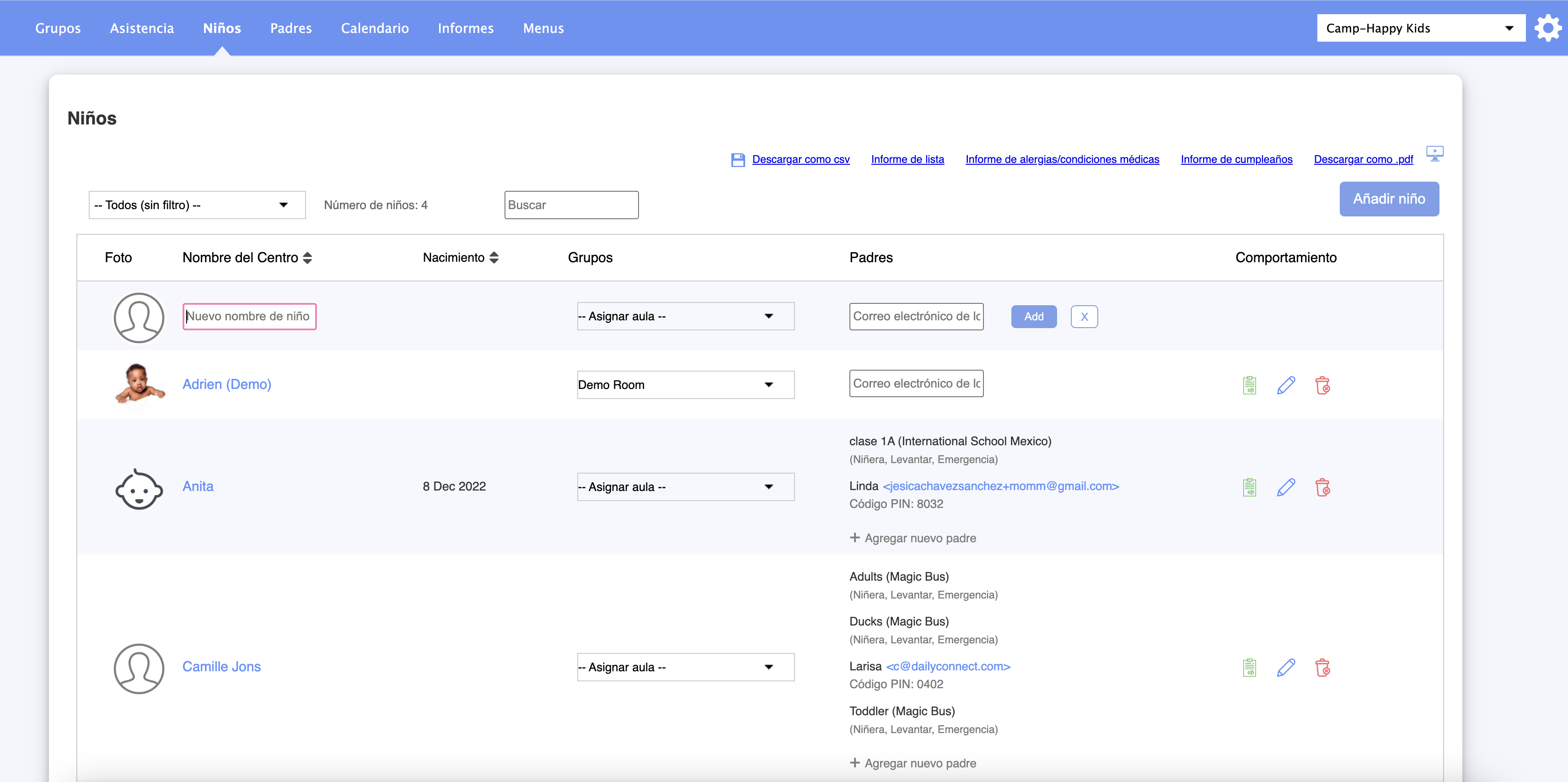Open Camille Jons green report icon
The image size is (1568, 782).
click(x=1249, y=668)
